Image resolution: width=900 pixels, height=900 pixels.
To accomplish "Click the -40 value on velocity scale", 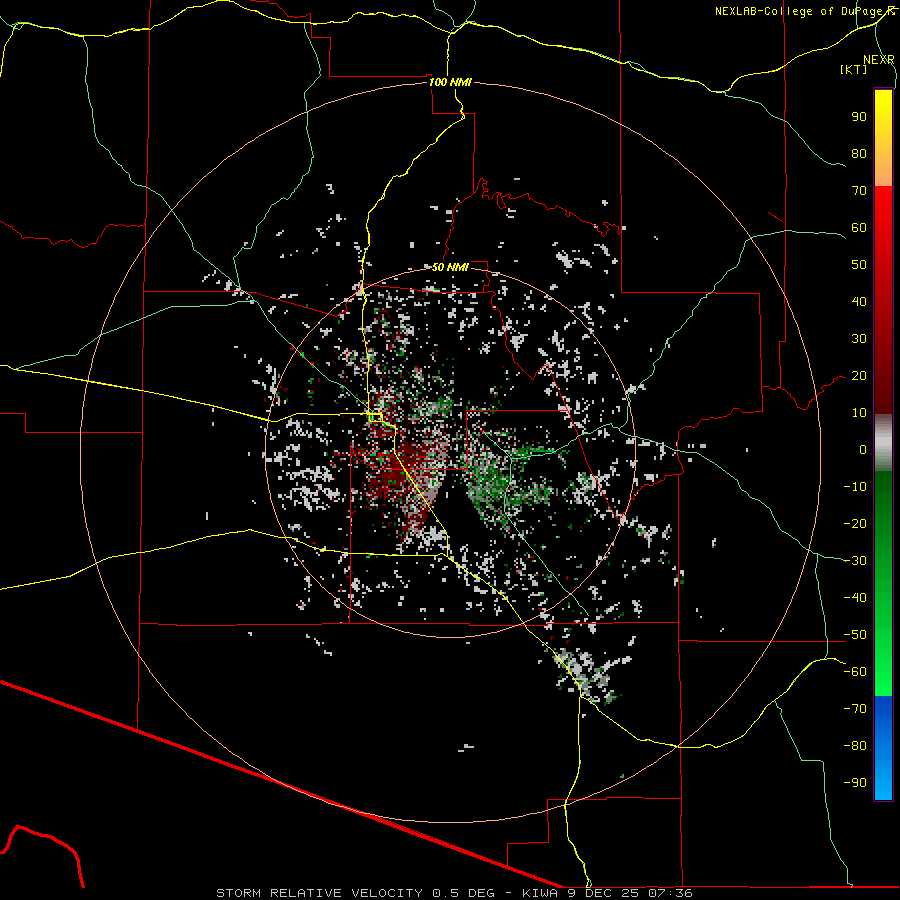I will click(x=855, y=598).
